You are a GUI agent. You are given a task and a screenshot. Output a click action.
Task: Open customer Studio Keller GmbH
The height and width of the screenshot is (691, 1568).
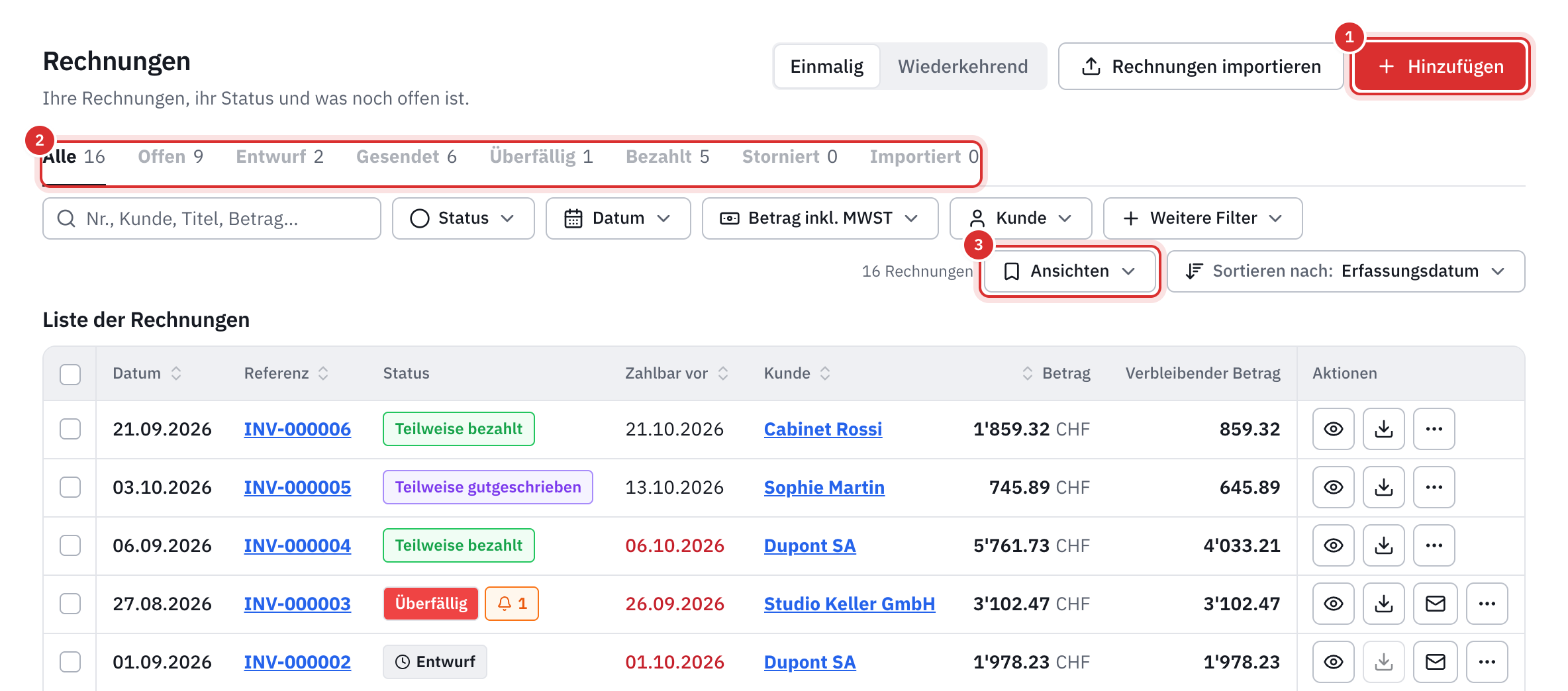(850, 604)
